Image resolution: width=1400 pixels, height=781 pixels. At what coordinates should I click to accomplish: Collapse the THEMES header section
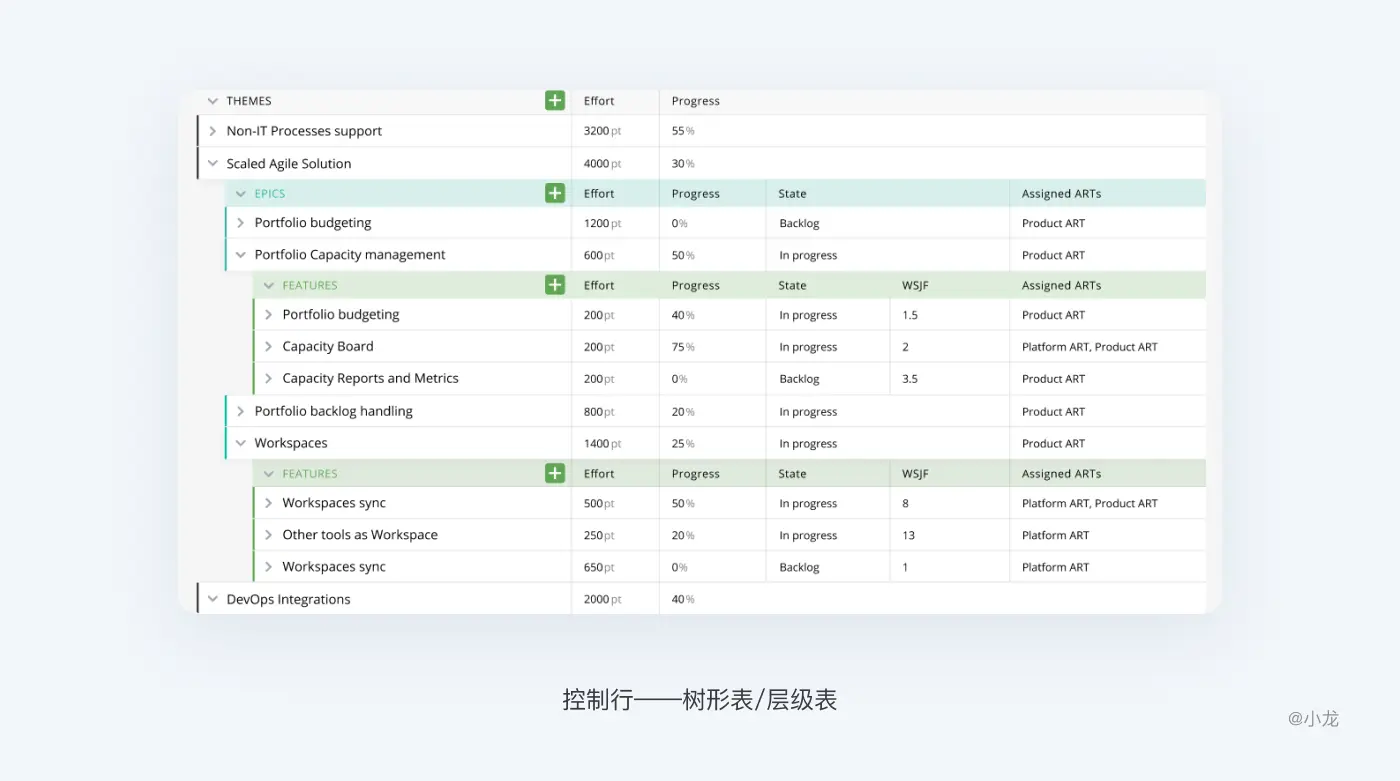pyautogui.click(x=212, y=101)
